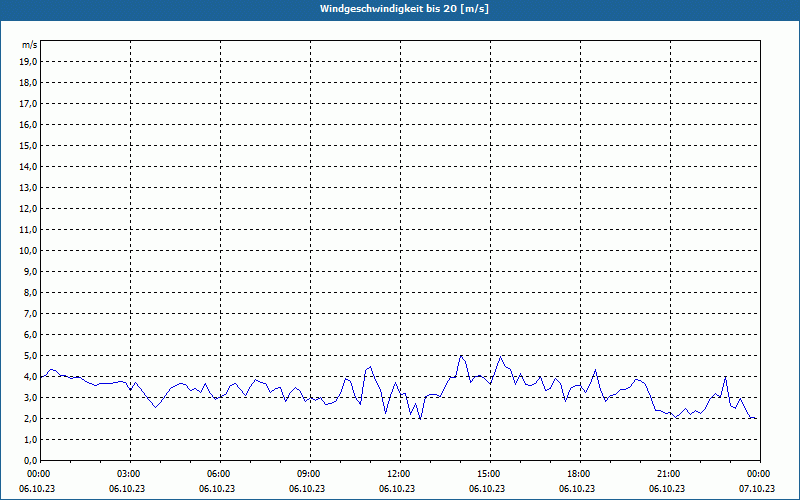
Task: Click the 06.10.23 date under 21:00
Action: tap(667, 489)
